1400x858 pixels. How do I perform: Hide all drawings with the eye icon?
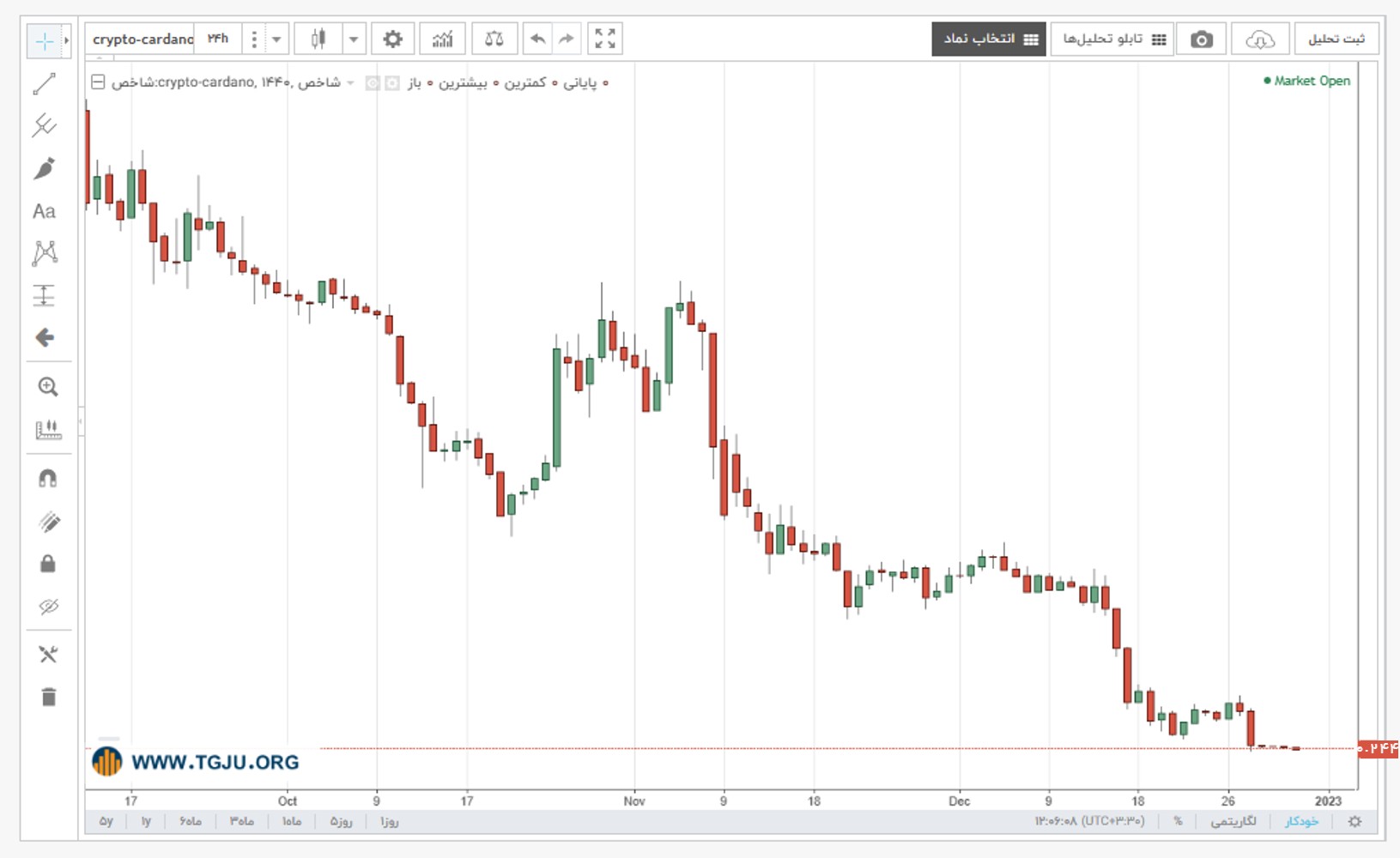[48, 607]
